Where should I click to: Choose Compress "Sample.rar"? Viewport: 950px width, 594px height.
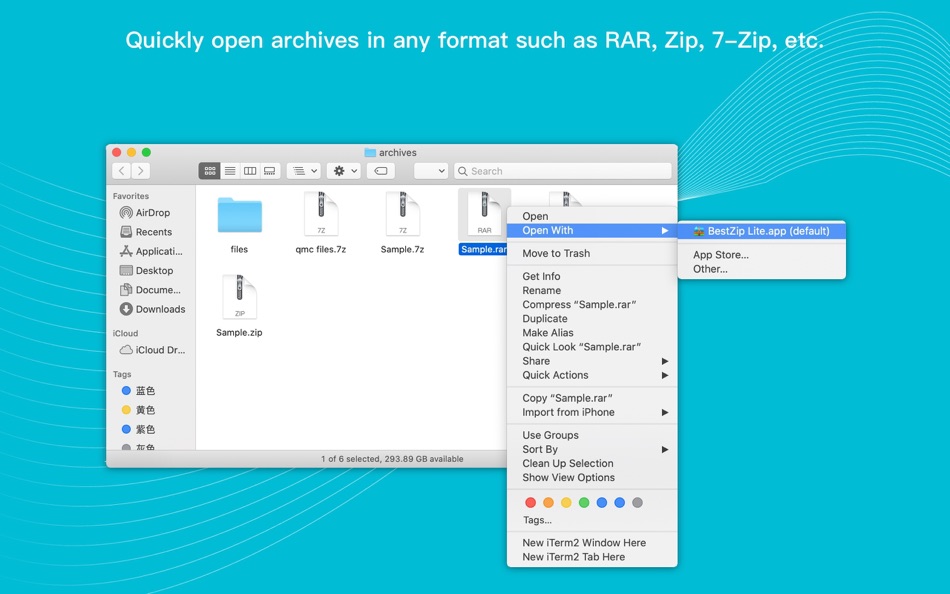tap(592, 304)
